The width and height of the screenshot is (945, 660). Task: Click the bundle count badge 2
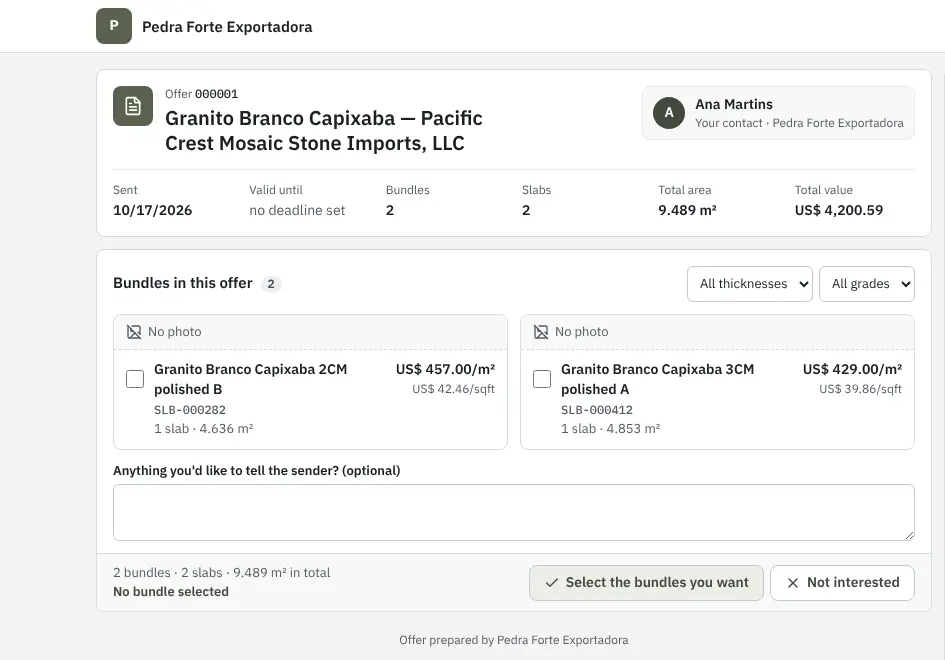pyautogui.click(x=271, y=284)
